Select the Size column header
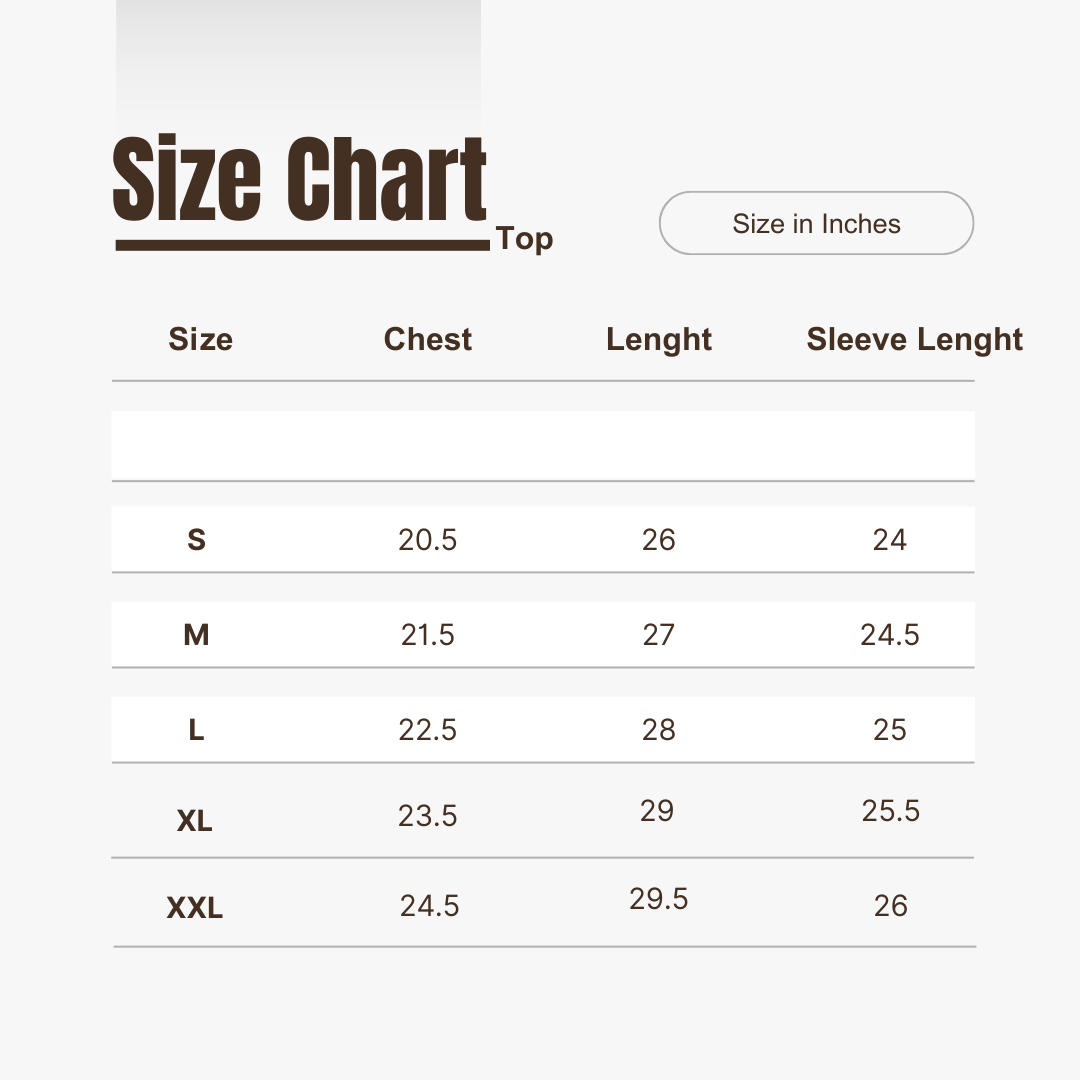The image size is (1080, 1080). 200,339
